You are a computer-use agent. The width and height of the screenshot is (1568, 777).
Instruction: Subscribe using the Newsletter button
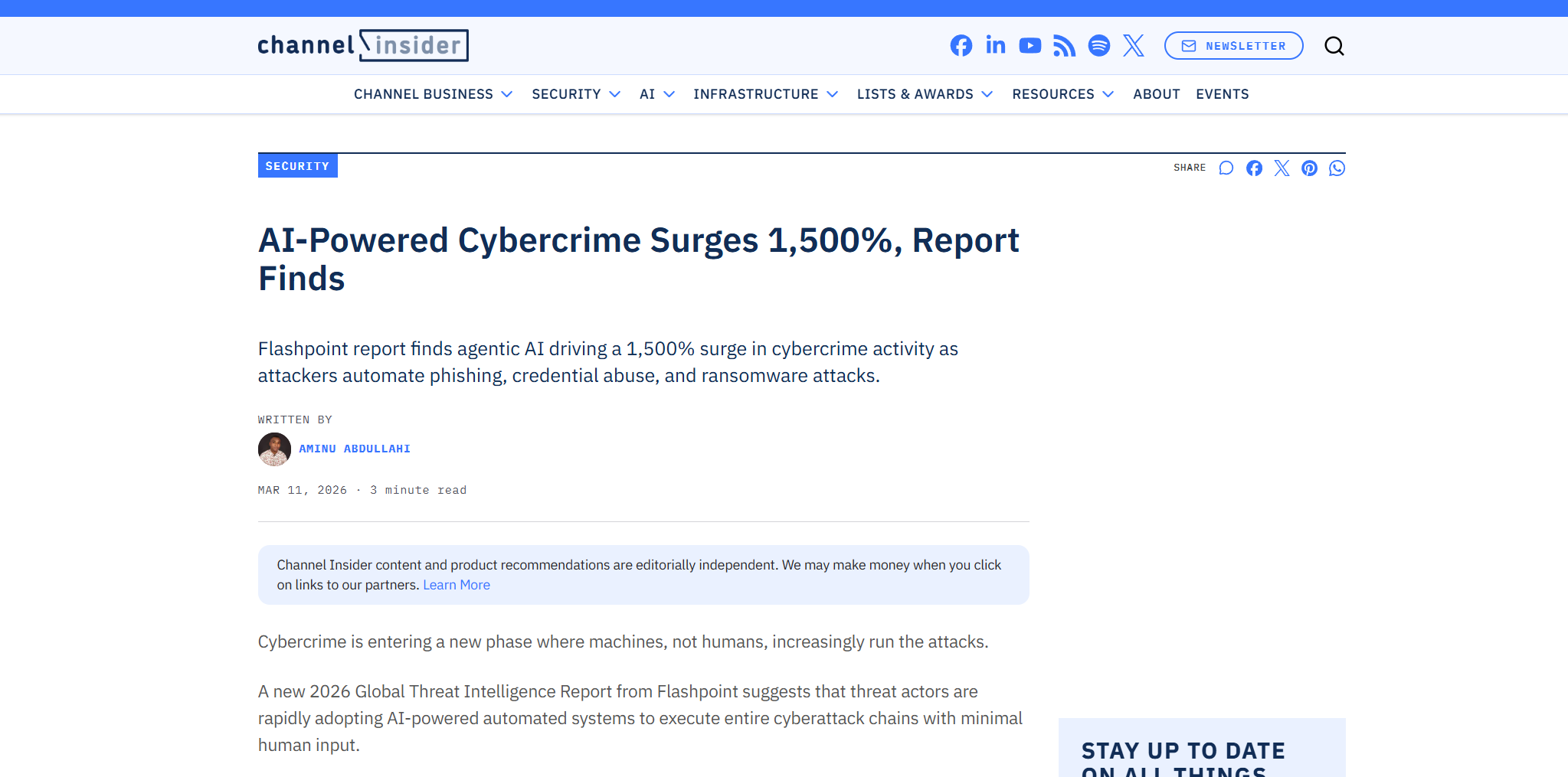pos(1234,46)
